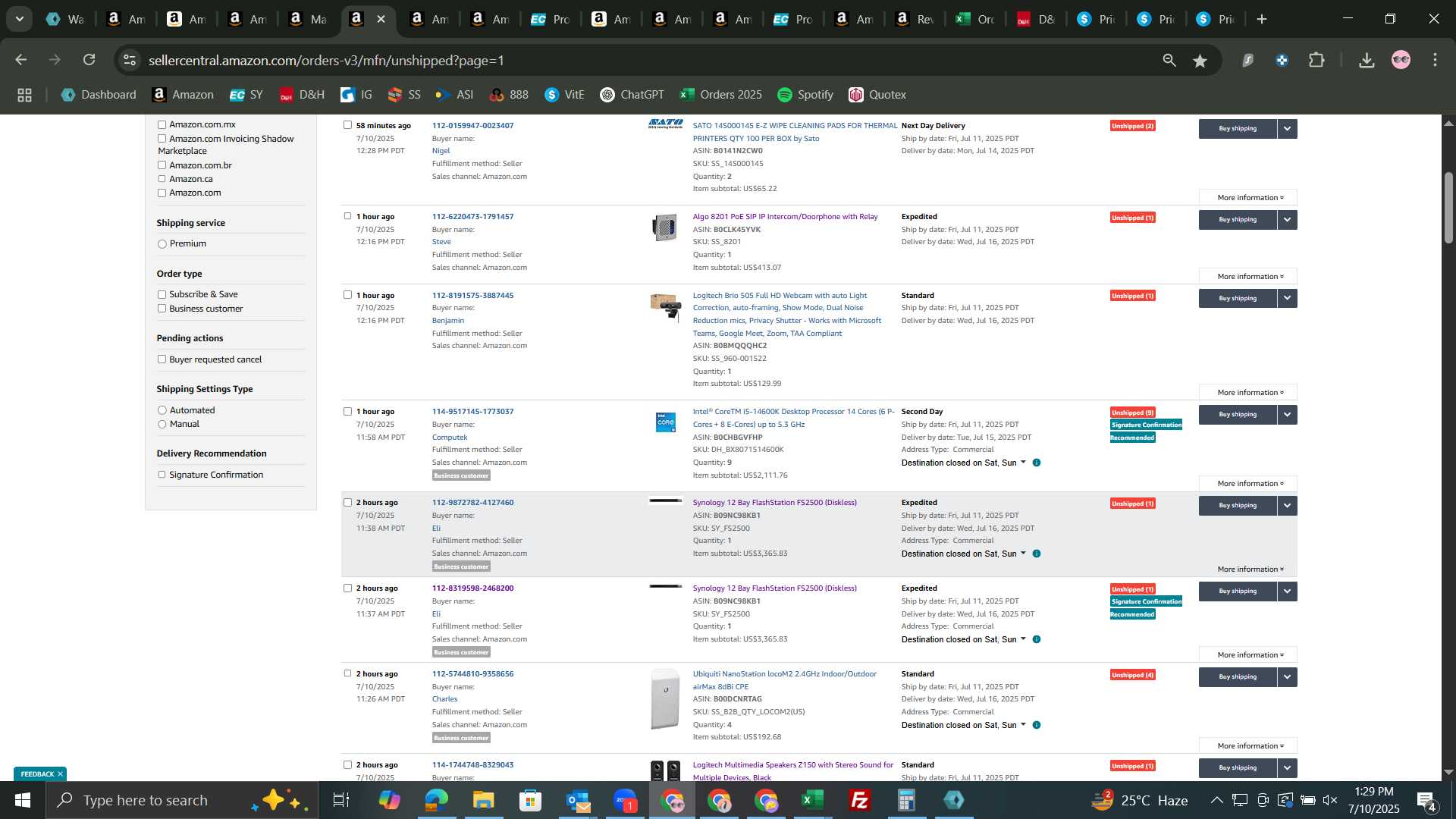Screen dimensions: 1456x819
Task: Bookmark this page with the star icon
Action: pyautogui.click(x=1200, y=61)
